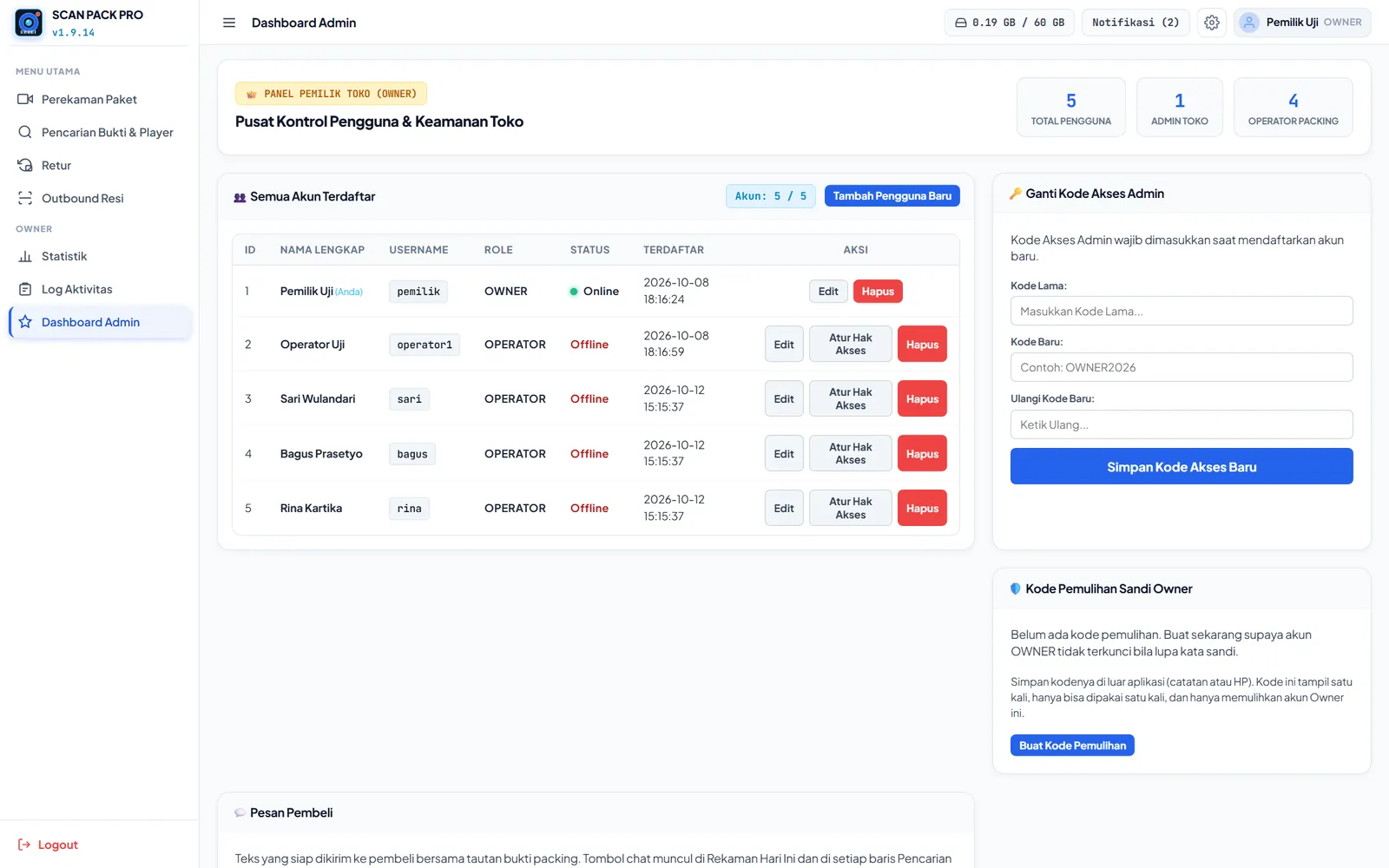Click the Statistik bar chart icon

click(x=25, y=256)
